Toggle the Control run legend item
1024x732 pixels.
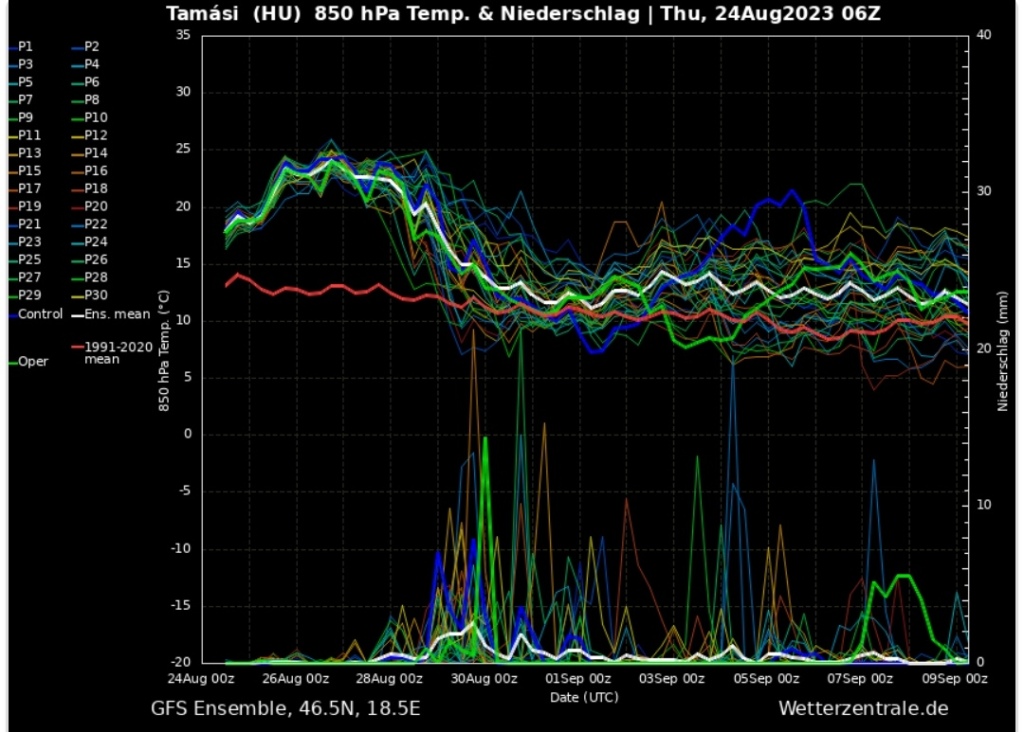[x=40, y=314]
